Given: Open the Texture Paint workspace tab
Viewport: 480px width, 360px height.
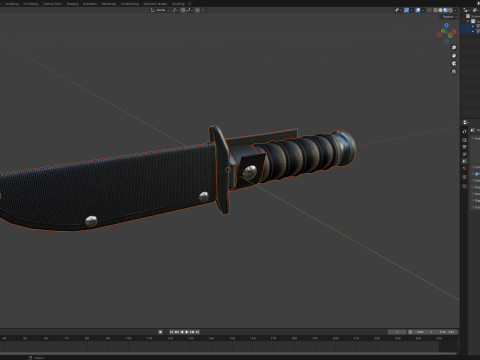Looking at the screenshot, I should 52,4.
